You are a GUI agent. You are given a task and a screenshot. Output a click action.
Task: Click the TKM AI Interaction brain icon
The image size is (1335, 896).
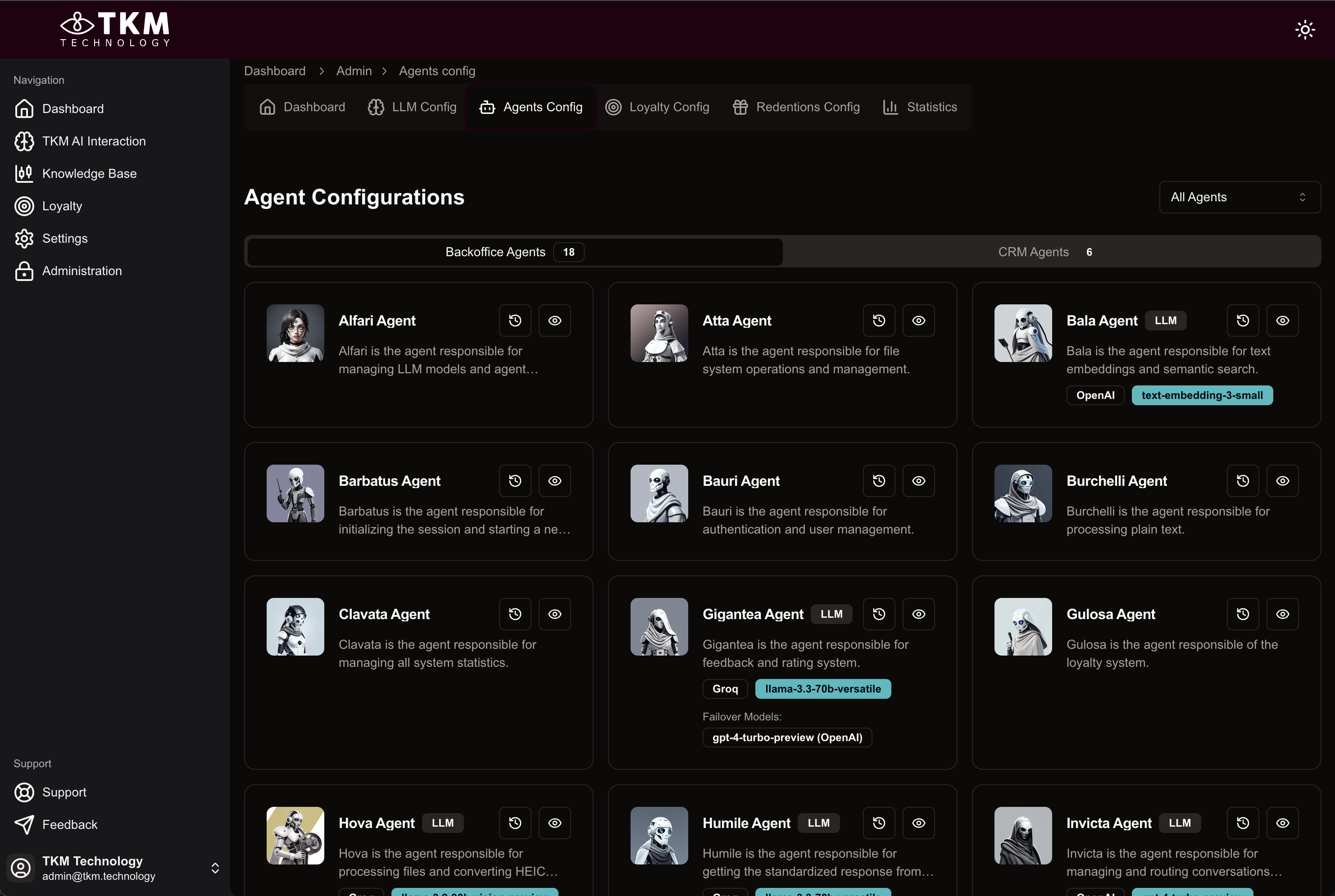tap(24, 141)
